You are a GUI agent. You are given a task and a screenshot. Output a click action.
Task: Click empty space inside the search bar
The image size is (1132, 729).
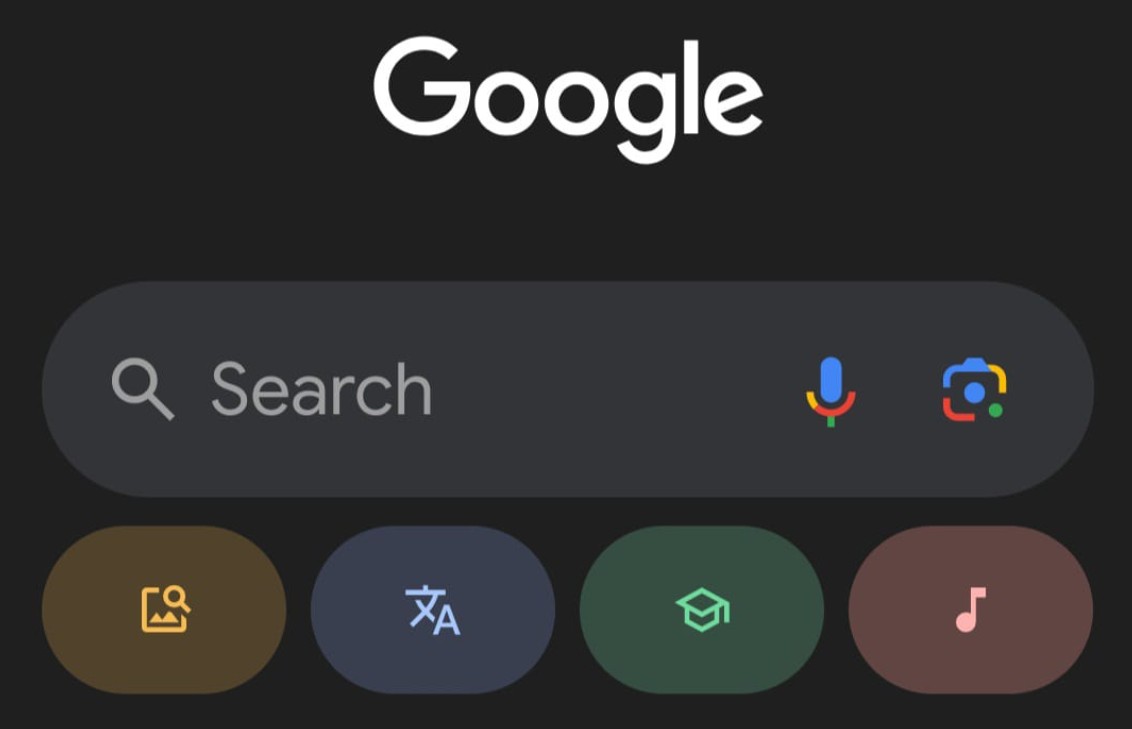tap(614, 390)
